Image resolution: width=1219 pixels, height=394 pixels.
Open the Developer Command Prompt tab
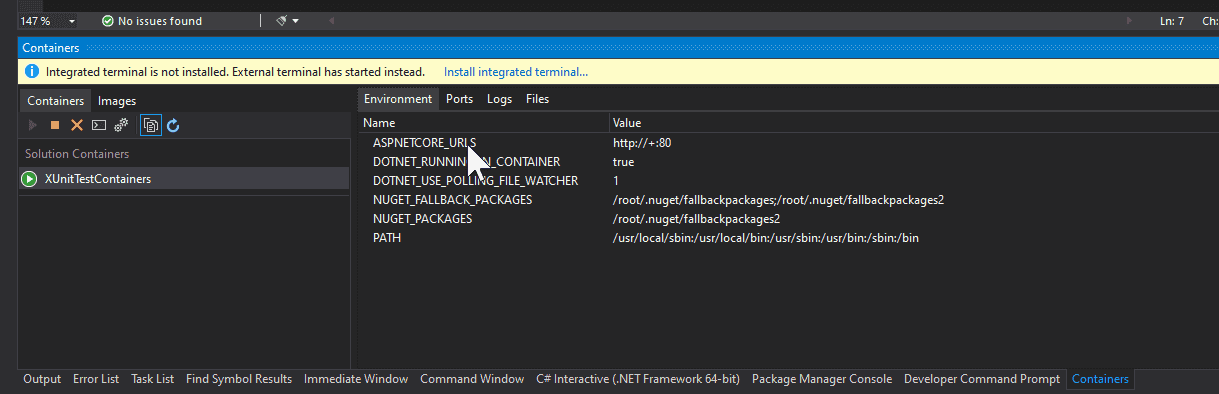tap(982, 379)
